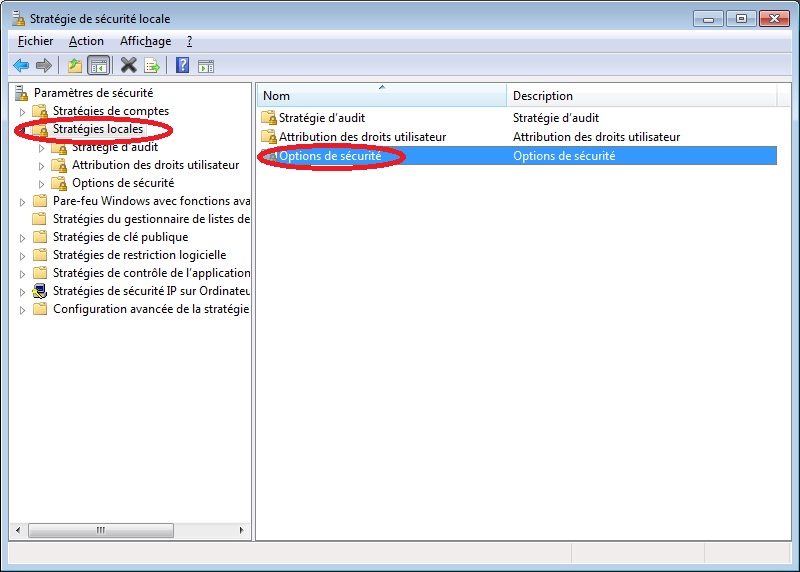The width and height of the screenshot is (800, 572).
Task: Select Paramètres de sécurité tree label
Action: (x=93, y=93)
